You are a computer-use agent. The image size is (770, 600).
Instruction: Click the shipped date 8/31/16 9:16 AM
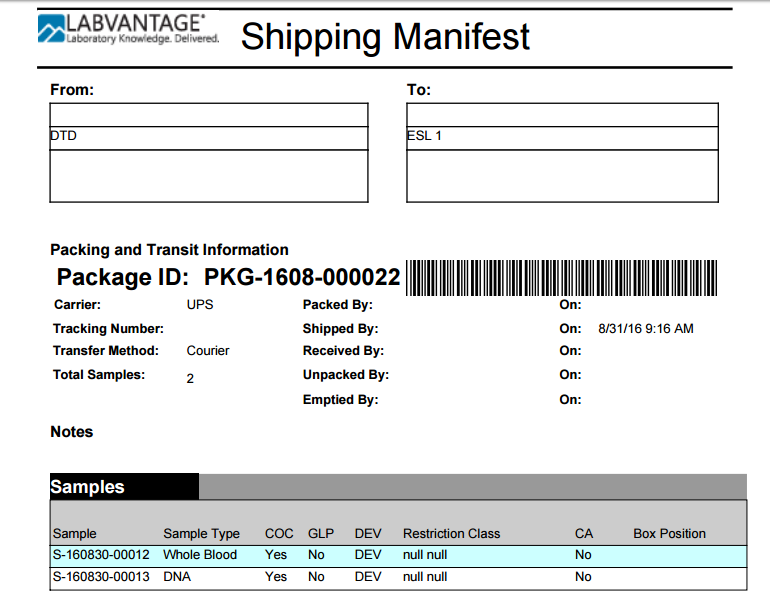coord(646,328)
